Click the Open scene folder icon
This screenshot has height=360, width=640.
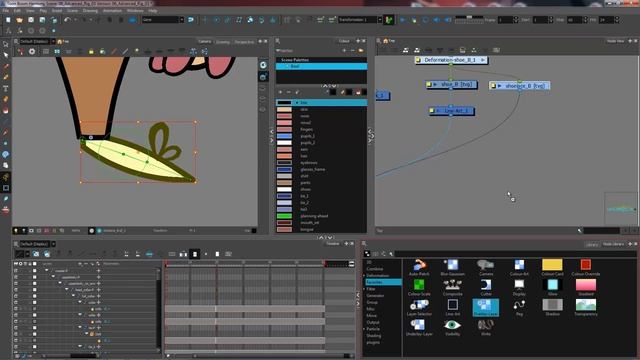coord(19,20)
